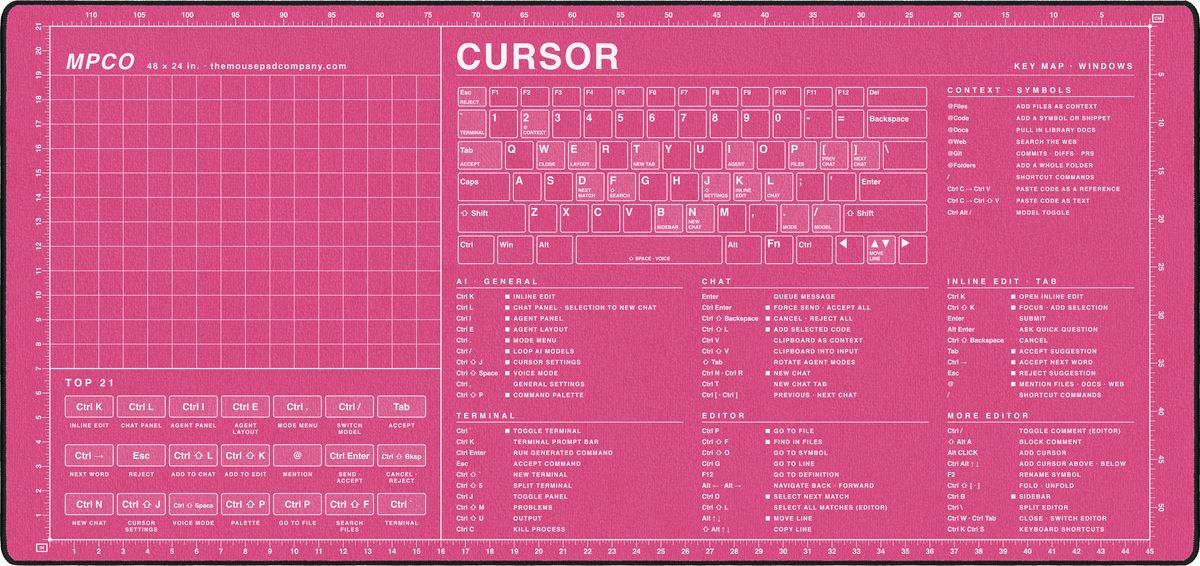Image resolution: width=1200 pixels, height=566 pixels.
Task: Click the MPCO logo
Action: (x=100, y=61)
